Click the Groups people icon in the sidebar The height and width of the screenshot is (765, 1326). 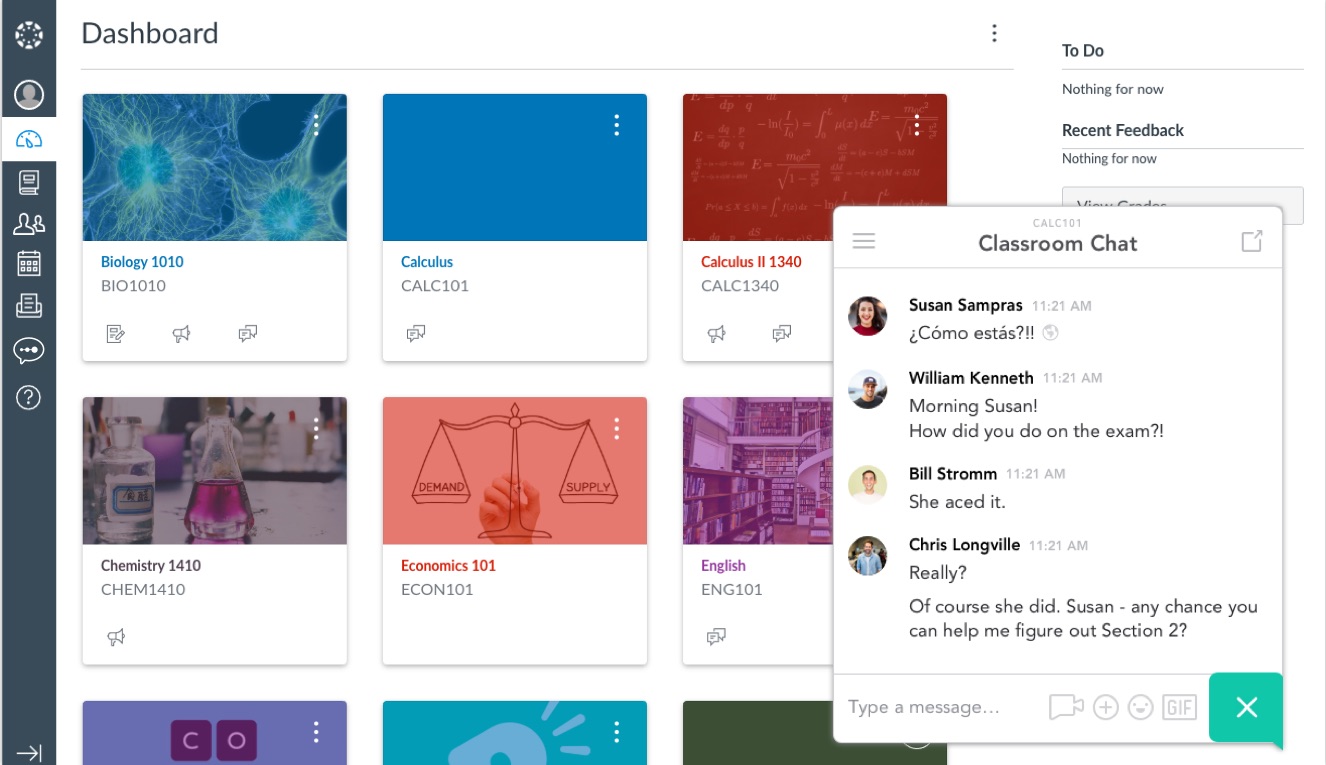[29, 223]
